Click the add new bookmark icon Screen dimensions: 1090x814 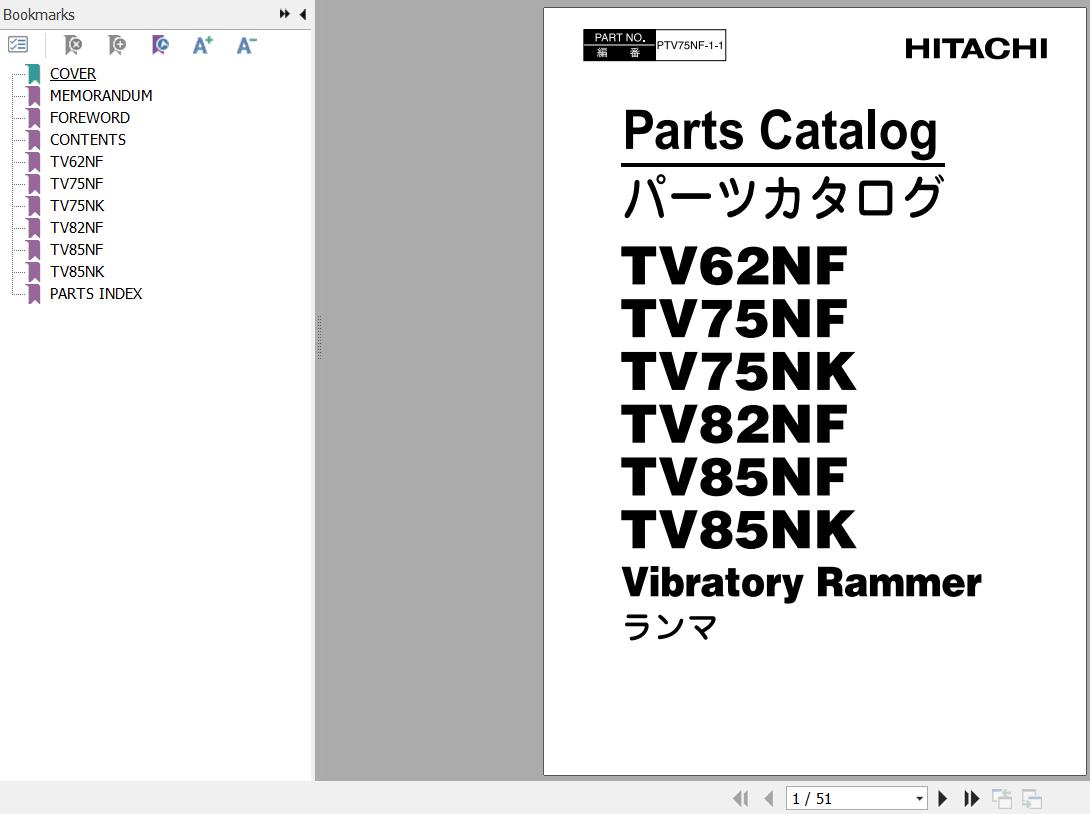117,45
